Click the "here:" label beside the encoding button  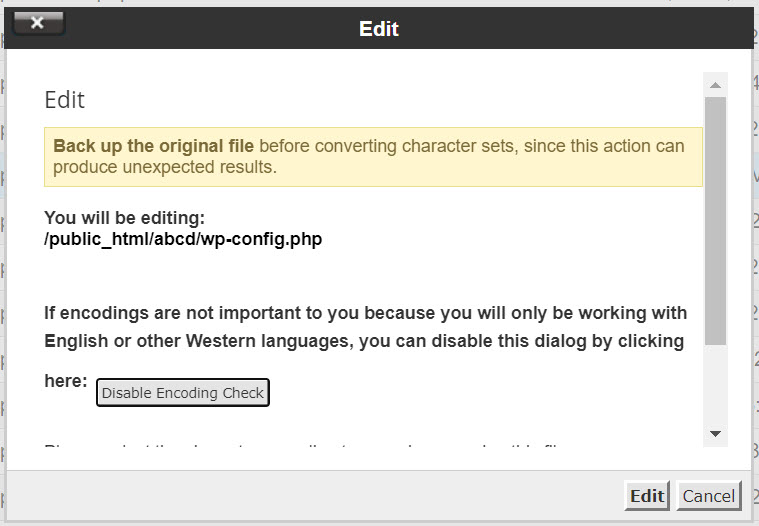click(66, 381)
